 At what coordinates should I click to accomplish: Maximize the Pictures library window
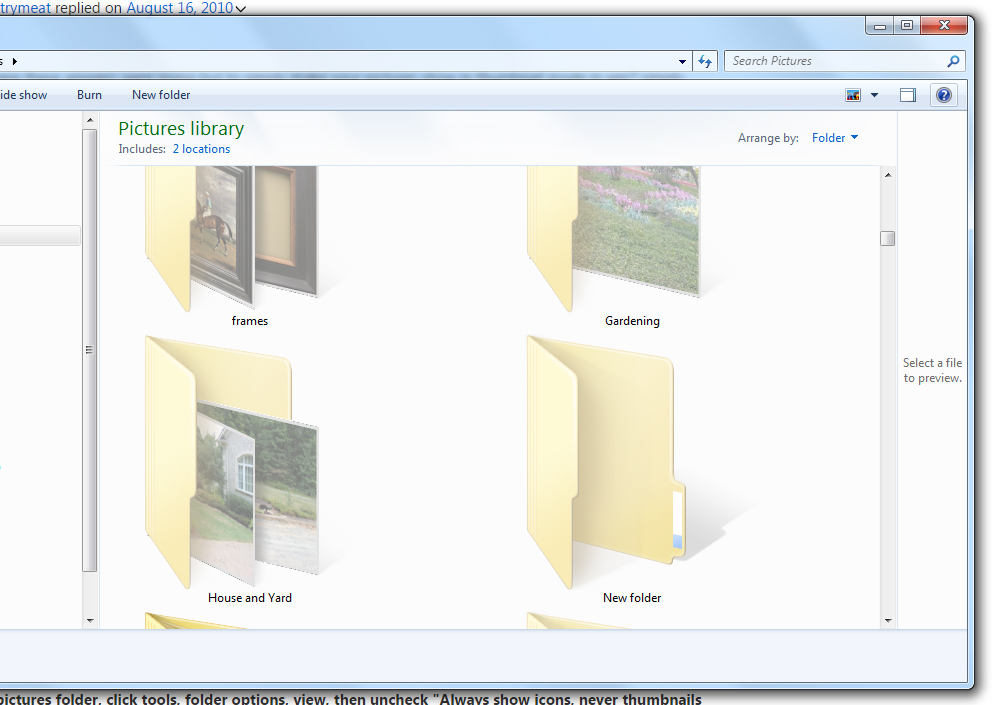tap(906, 26)
